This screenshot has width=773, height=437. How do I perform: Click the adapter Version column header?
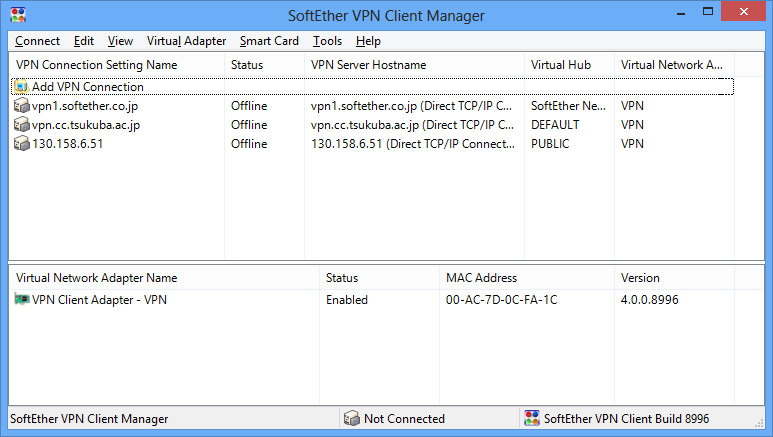point(640,278)
